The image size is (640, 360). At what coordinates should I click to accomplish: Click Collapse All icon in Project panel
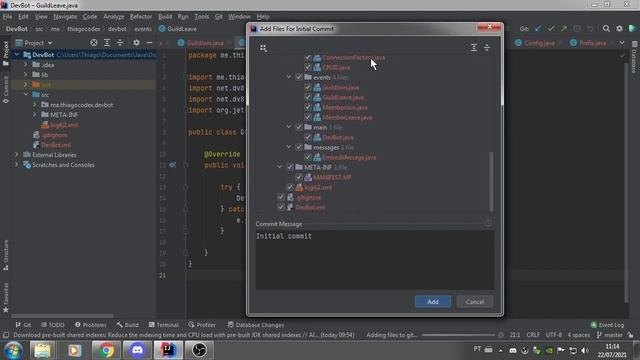point(120,42)
